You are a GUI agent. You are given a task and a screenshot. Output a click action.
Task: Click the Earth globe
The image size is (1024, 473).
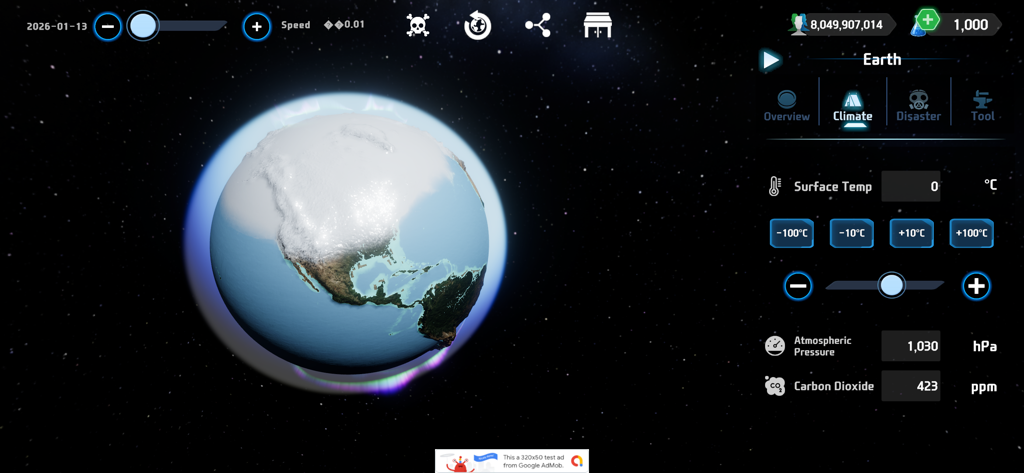[x=349, y=242]
